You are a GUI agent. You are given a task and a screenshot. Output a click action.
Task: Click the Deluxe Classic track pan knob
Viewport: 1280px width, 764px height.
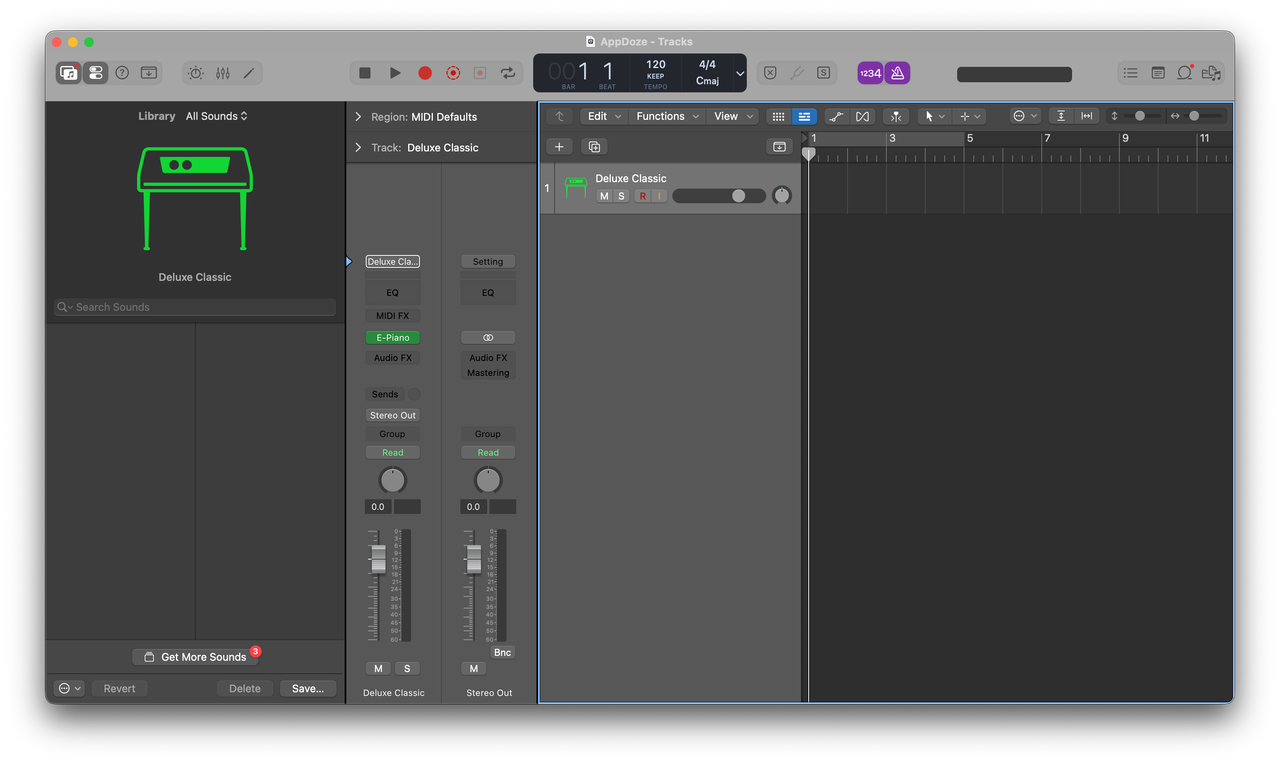[782, 196]
